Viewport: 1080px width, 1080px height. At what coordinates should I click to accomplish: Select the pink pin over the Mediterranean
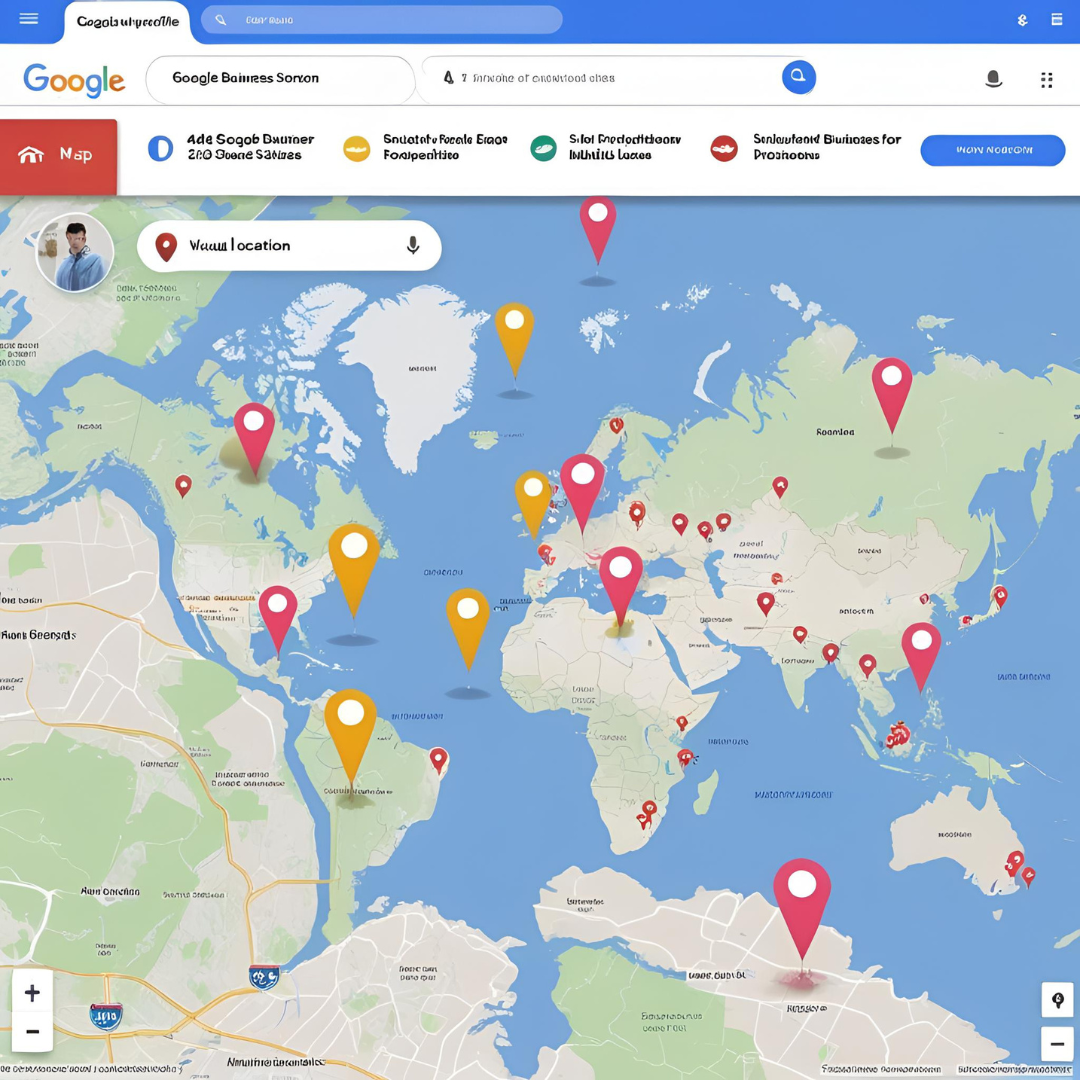click(621, 588)
